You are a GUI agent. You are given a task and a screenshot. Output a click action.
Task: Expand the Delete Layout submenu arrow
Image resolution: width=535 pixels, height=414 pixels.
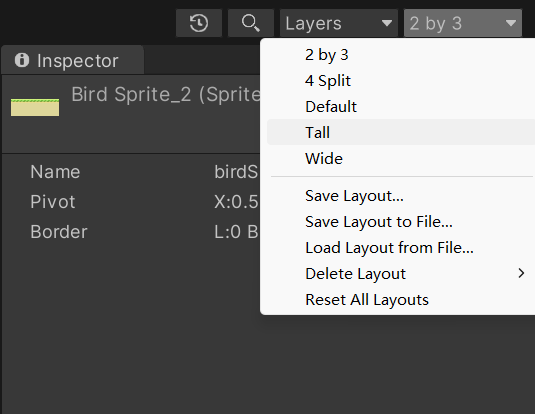[521, 273]
